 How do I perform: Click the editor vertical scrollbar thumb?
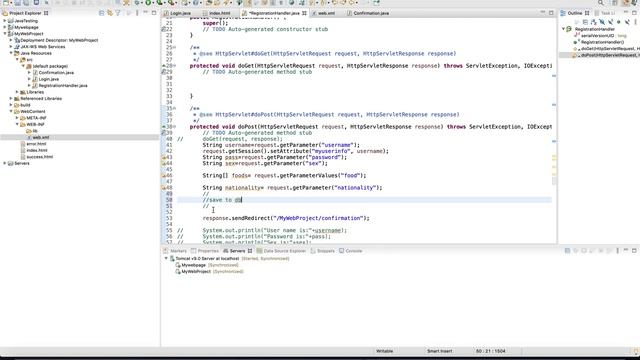[554, 180]
